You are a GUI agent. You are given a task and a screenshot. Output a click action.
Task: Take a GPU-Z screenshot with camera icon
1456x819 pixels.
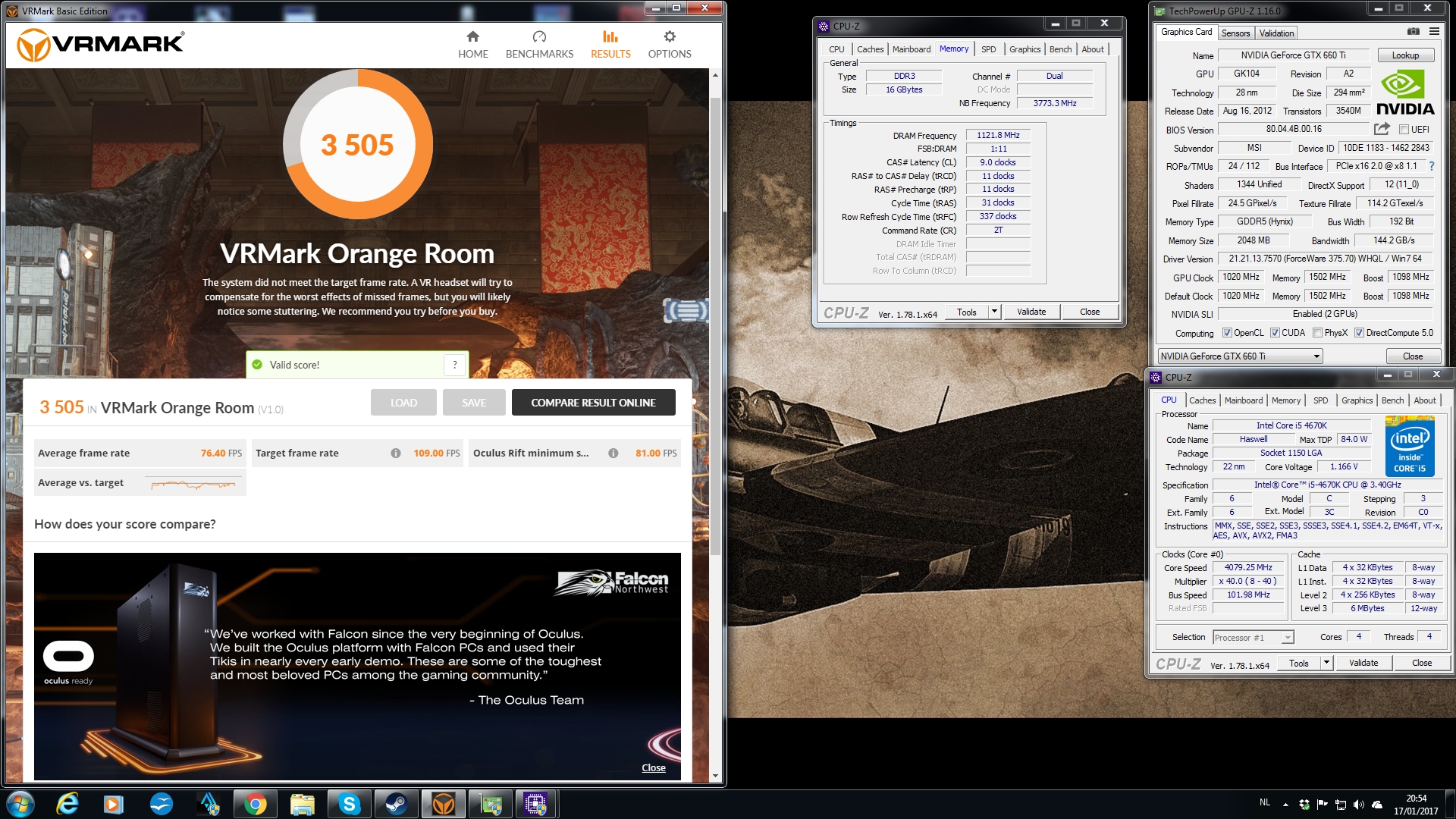click(1414, 32)
